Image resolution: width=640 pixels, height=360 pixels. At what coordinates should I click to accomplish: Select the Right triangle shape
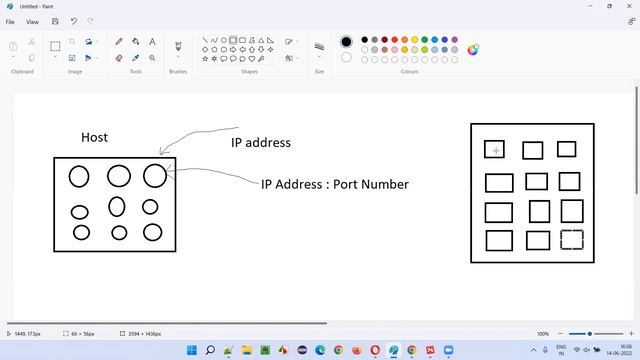pyautogui.click(x=270, y=40)
